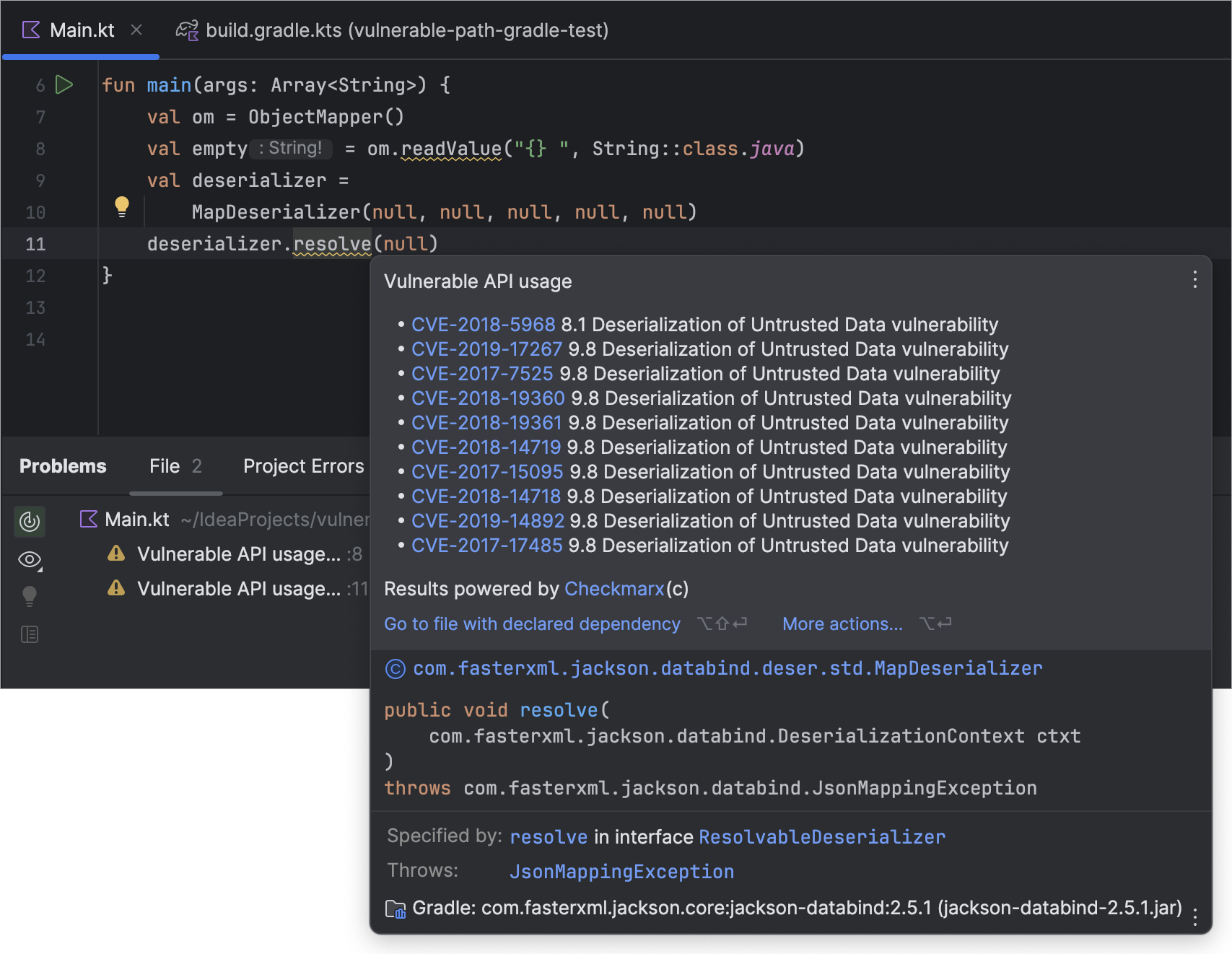Click Go to file with declared dependency

click(532, 623)
